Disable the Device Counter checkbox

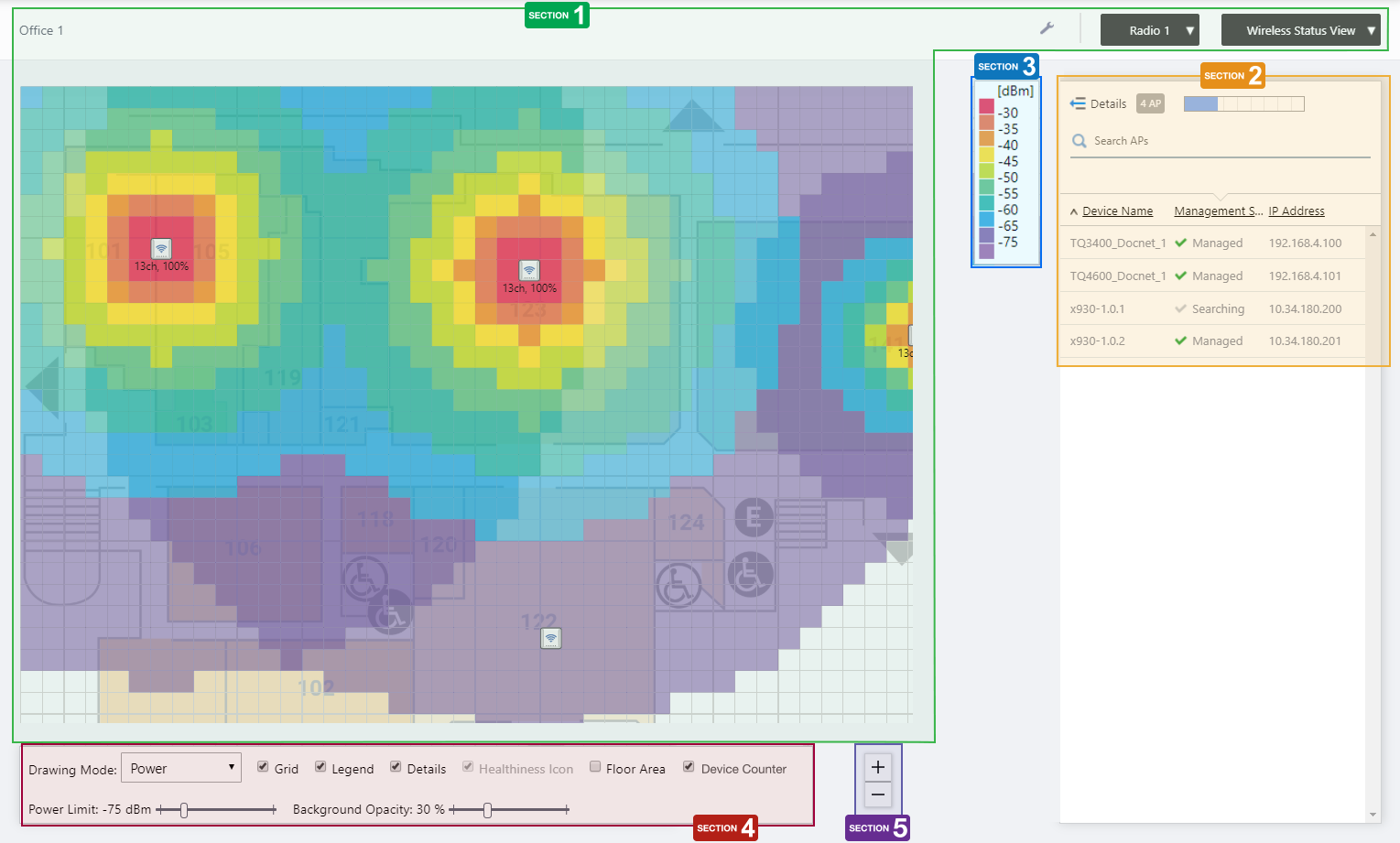click(689, 767)
